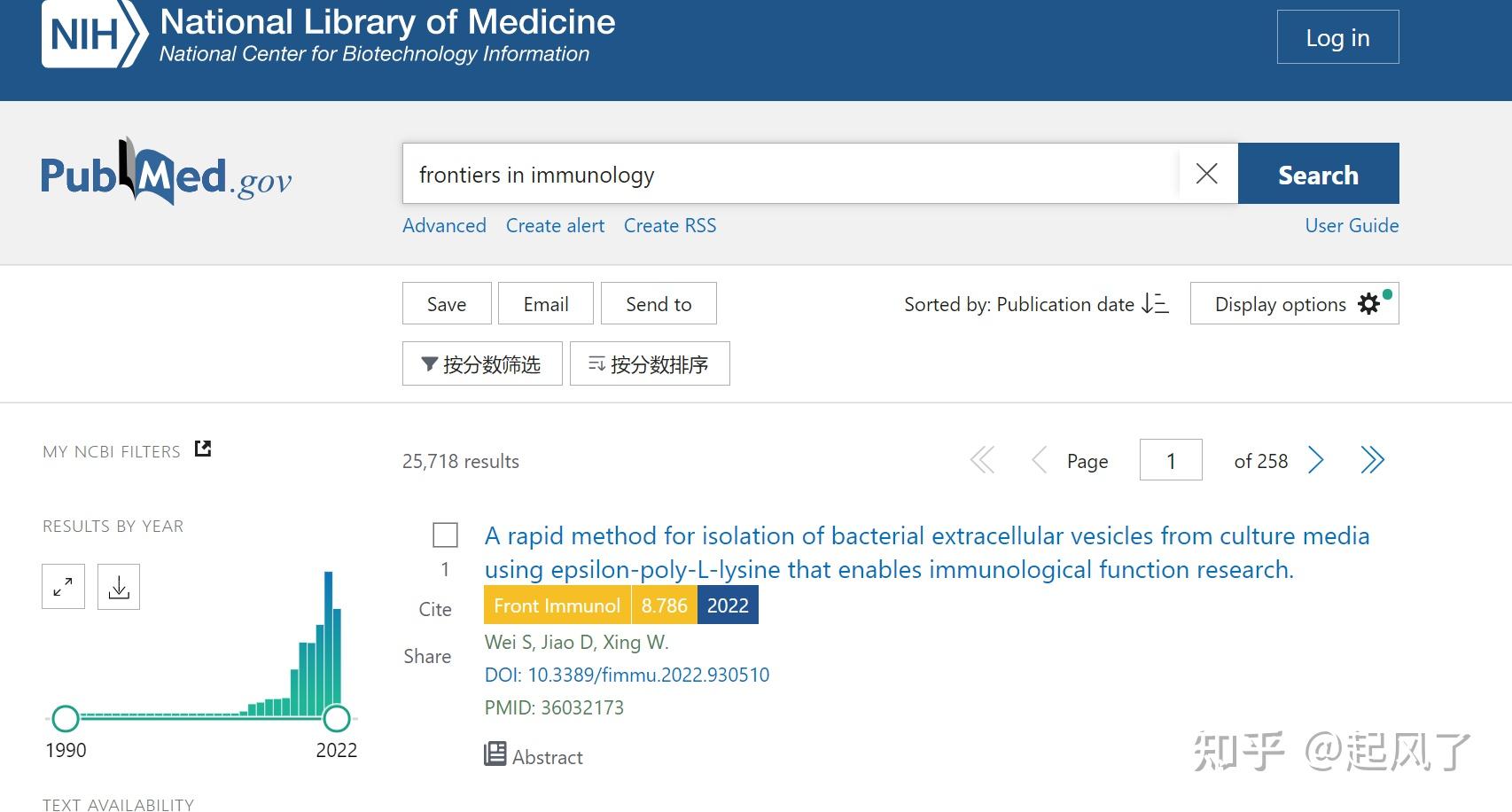
Task: Expand the Results by Year chart
Action: (62, 586)
